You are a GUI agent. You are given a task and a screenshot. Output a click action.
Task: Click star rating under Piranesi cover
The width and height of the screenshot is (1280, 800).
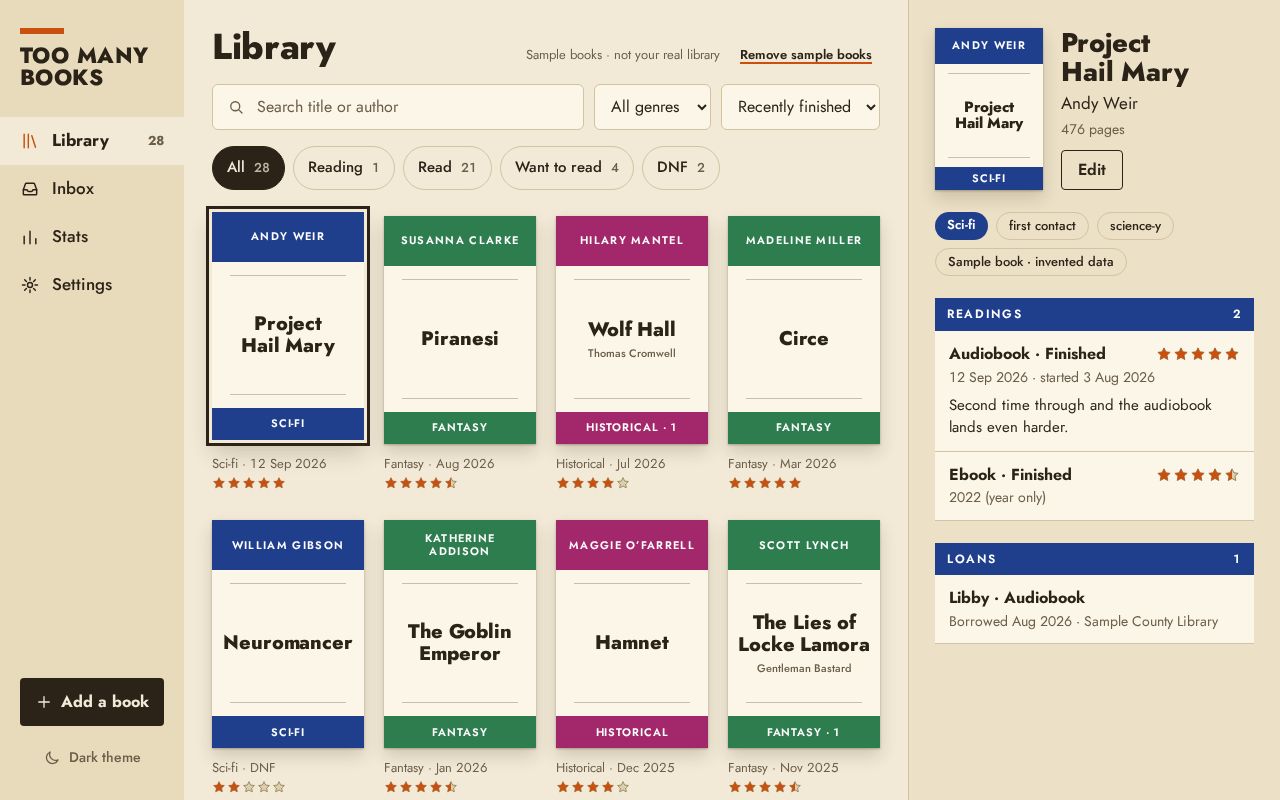coord(421,483)
